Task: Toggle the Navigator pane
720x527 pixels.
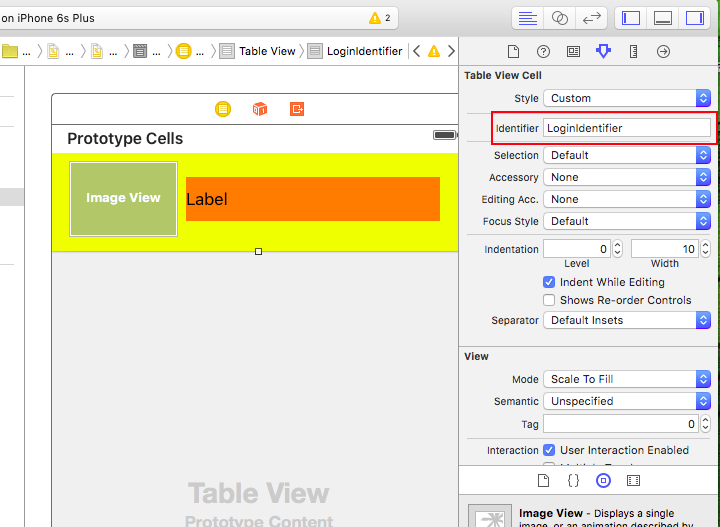Action: [x=631, y=18]
